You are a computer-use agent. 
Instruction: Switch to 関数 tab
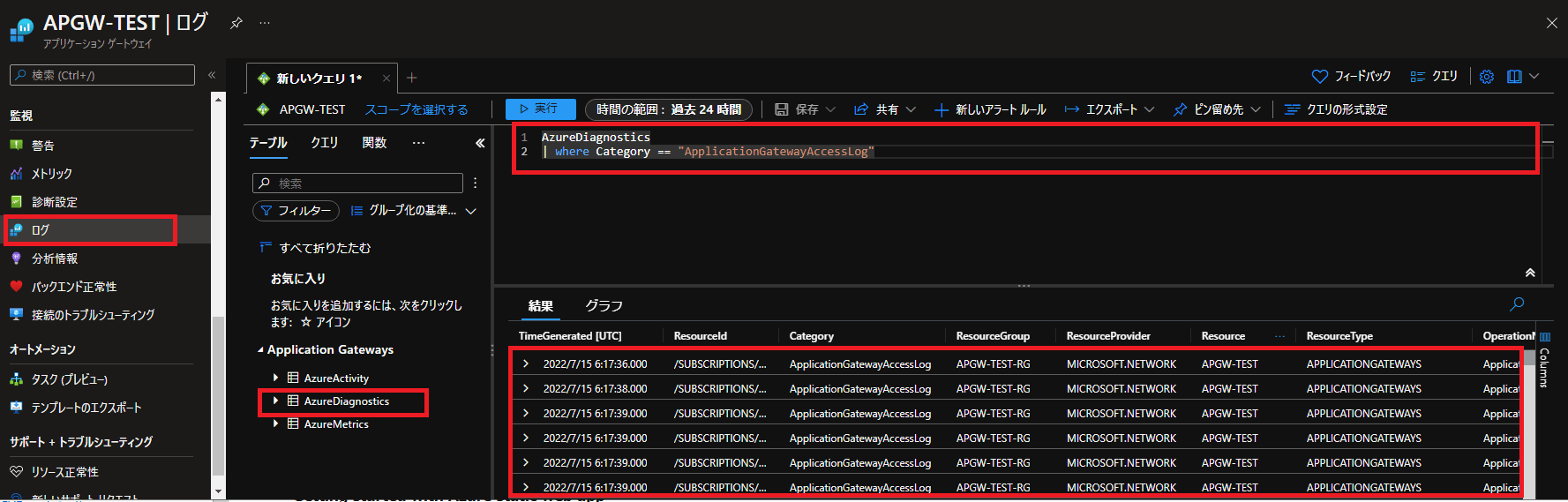375,143
